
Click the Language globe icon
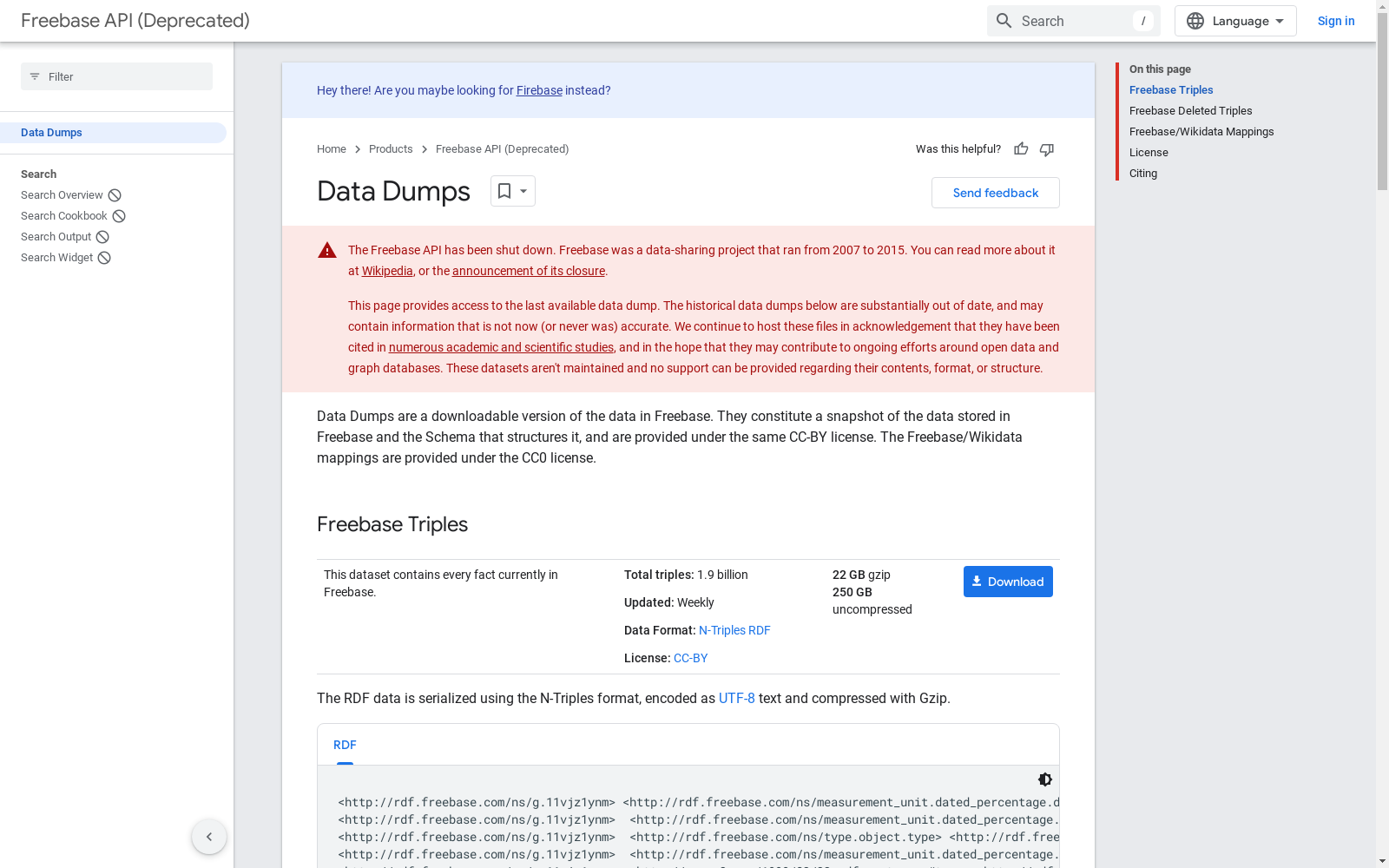click(1195, 21)
